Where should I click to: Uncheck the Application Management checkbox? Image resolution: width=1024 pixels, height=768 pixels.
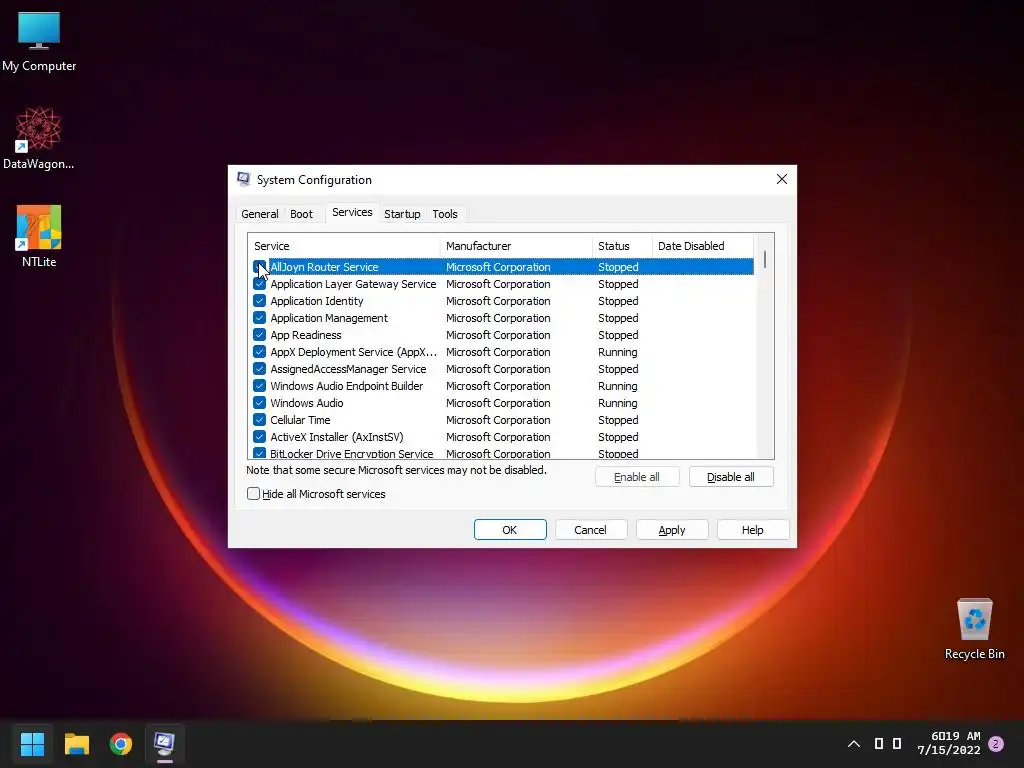(259, 318)
